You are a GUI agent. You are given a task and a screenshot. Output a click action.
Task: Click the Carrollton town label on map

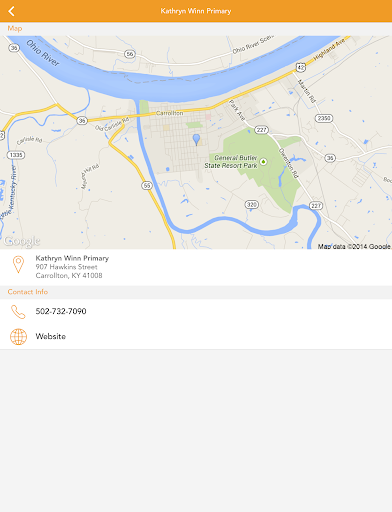pos(169,113)
